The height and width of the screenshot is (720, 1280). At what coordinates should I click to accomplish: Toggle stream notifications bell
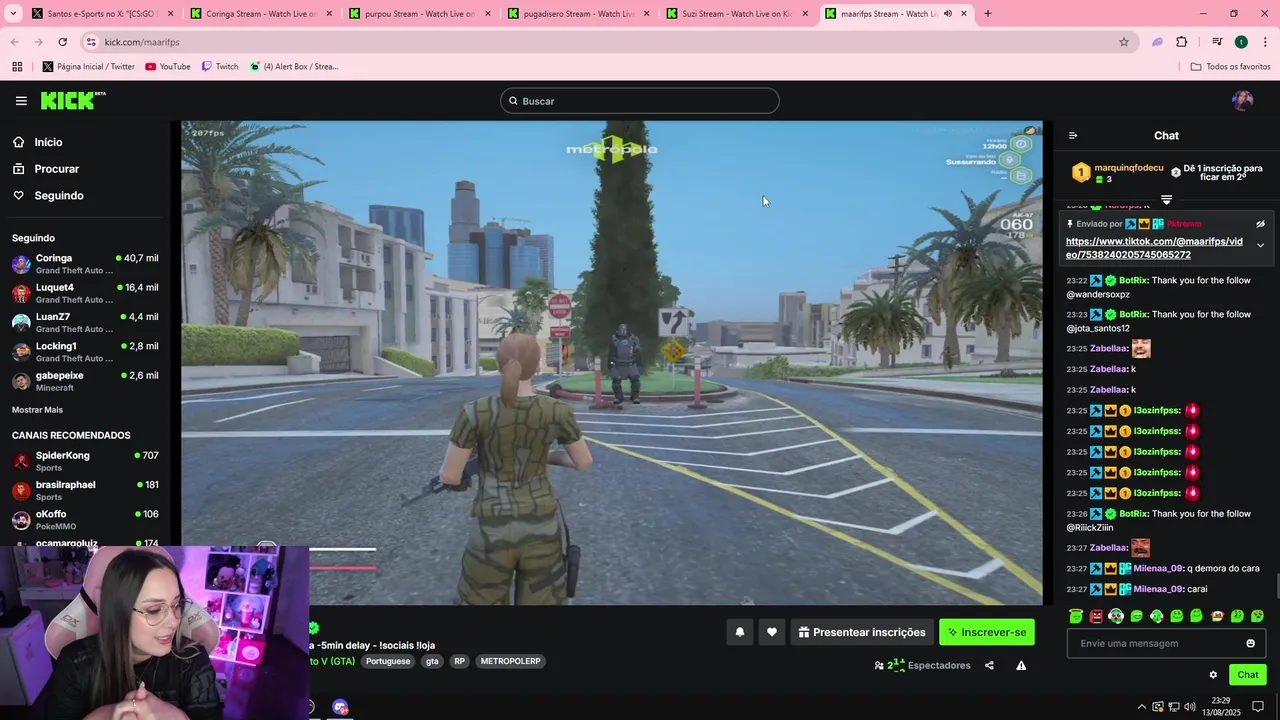740,632
